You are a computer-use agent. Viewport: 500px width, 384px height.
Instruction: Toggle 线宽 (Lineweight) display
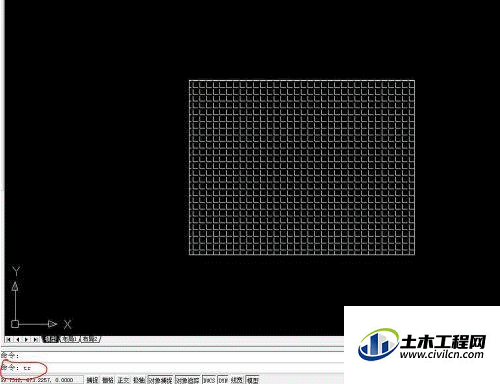click(x=237, y=380)
